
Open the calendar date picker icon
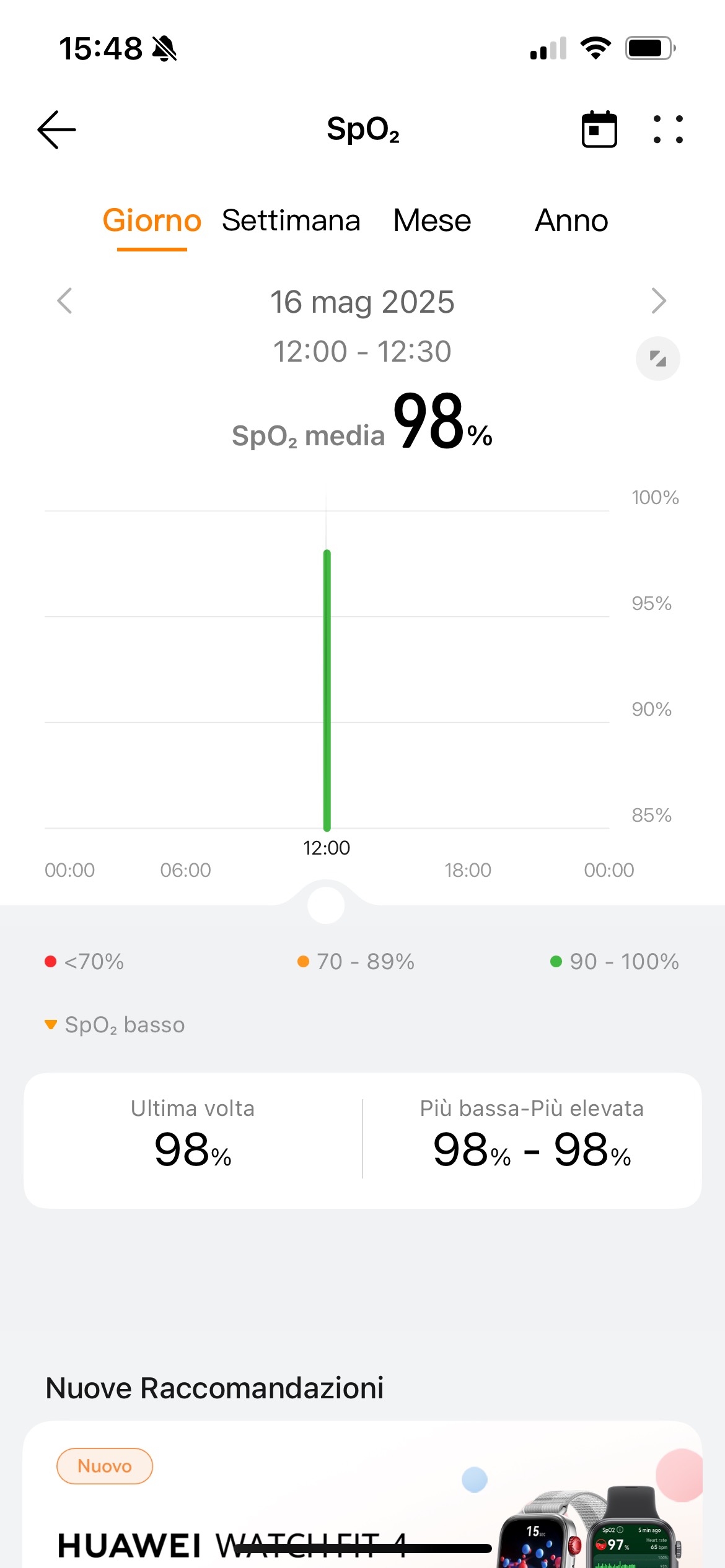[599, 129]
